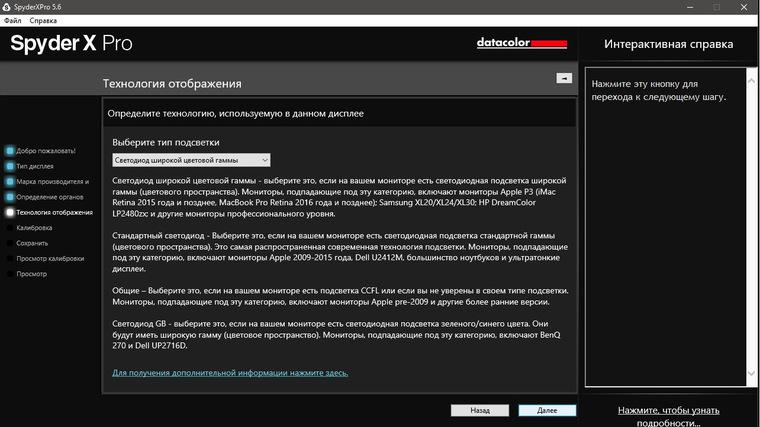Minimize the SpyderXPro window
This screenshot has height=427, width=760.
click(x=690, y=7)
